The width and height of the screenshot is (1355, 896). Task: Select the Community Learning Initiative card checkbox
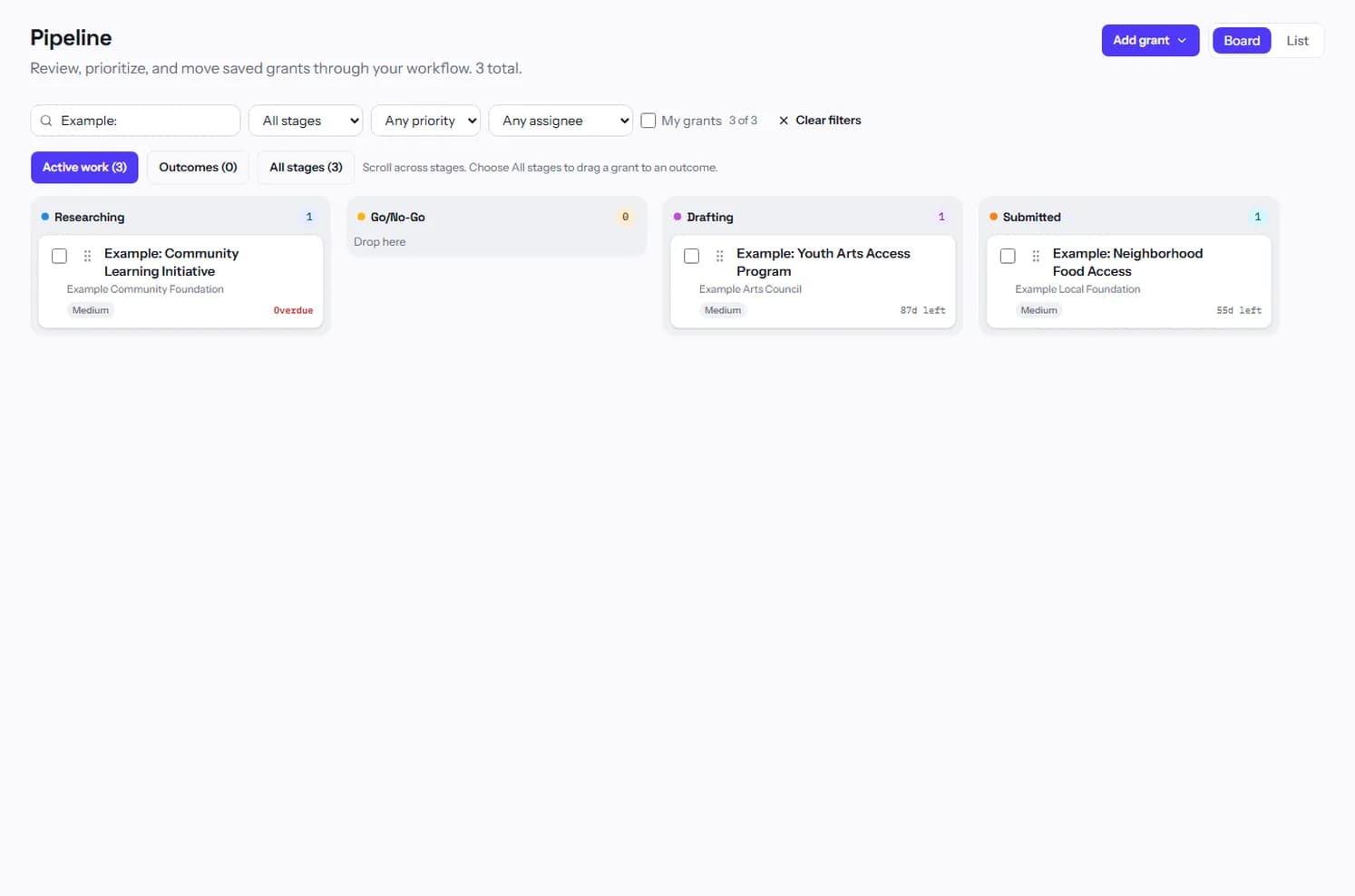(x=60, y=256)
